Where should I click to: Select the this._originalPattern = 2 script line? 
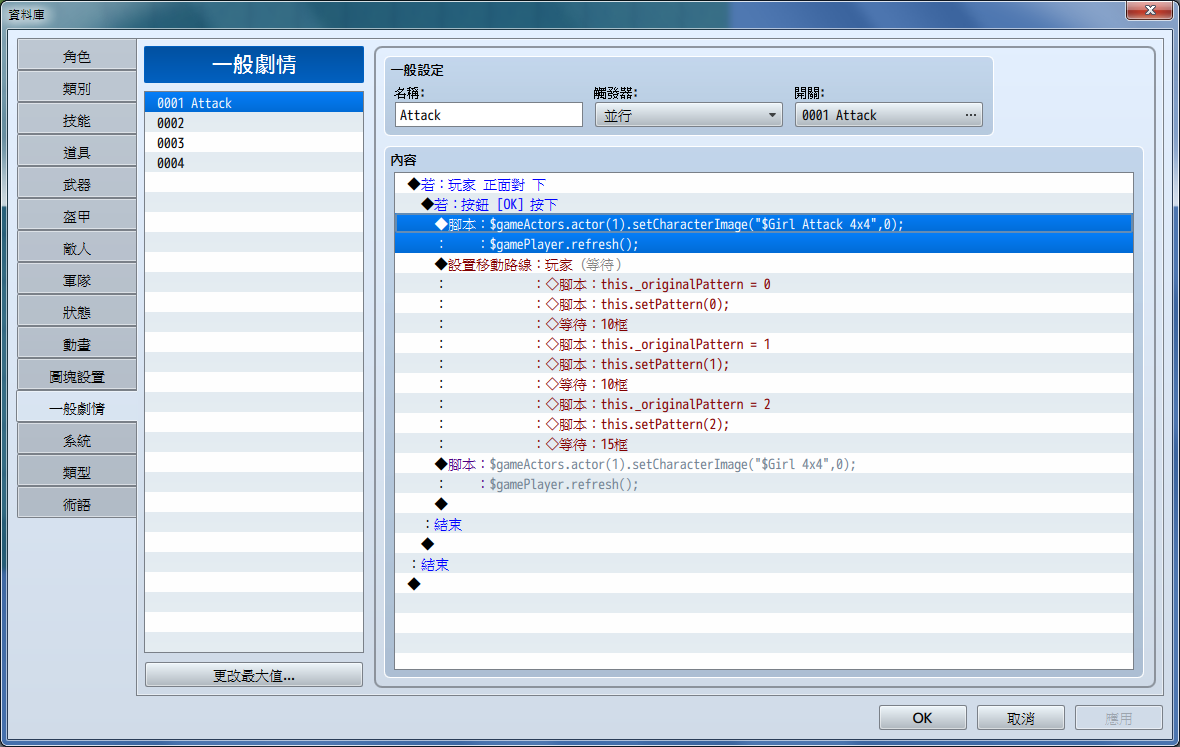pos(764,404)
